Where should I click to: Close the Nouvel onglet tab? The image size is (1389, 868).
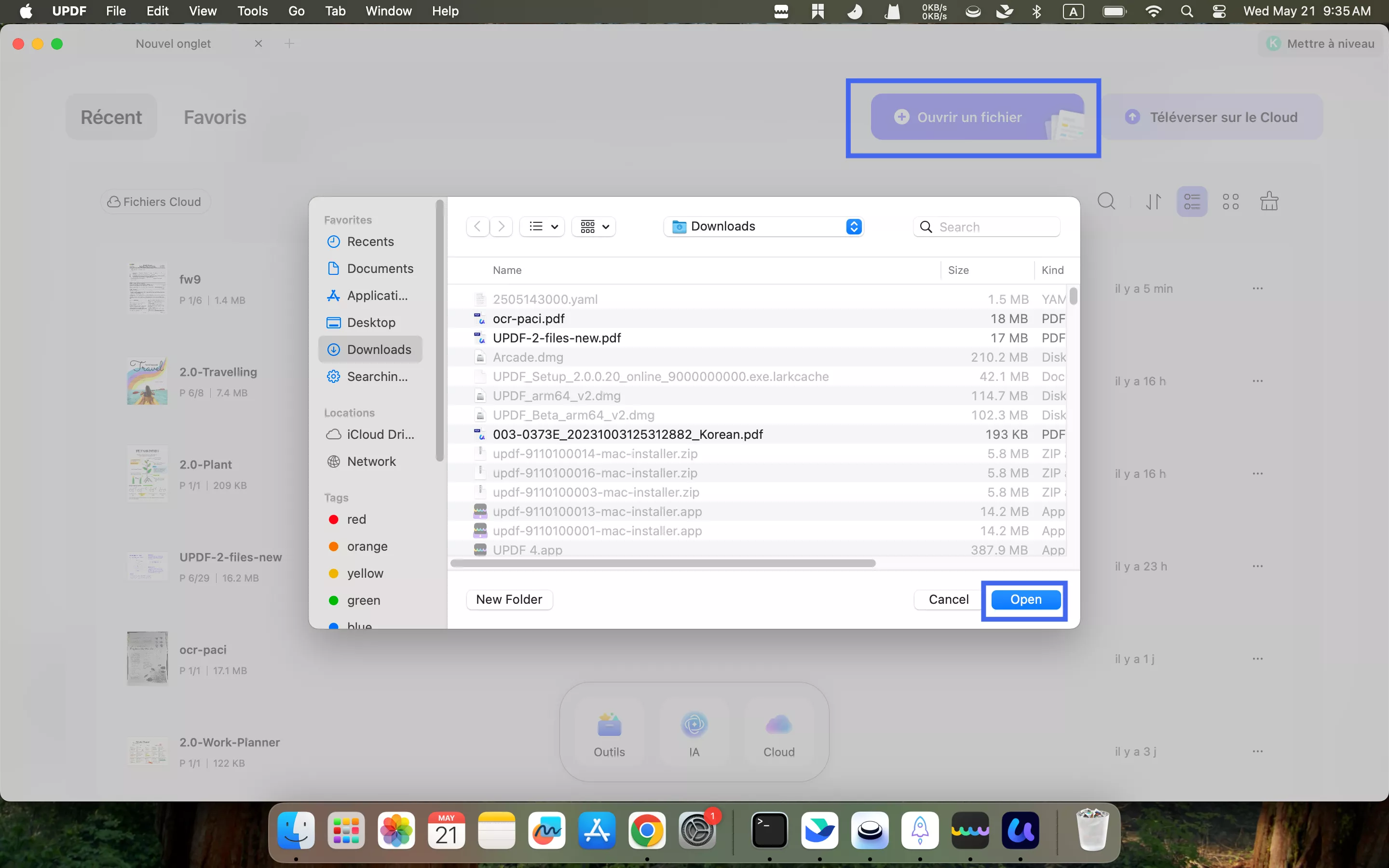tap(259, 43)
